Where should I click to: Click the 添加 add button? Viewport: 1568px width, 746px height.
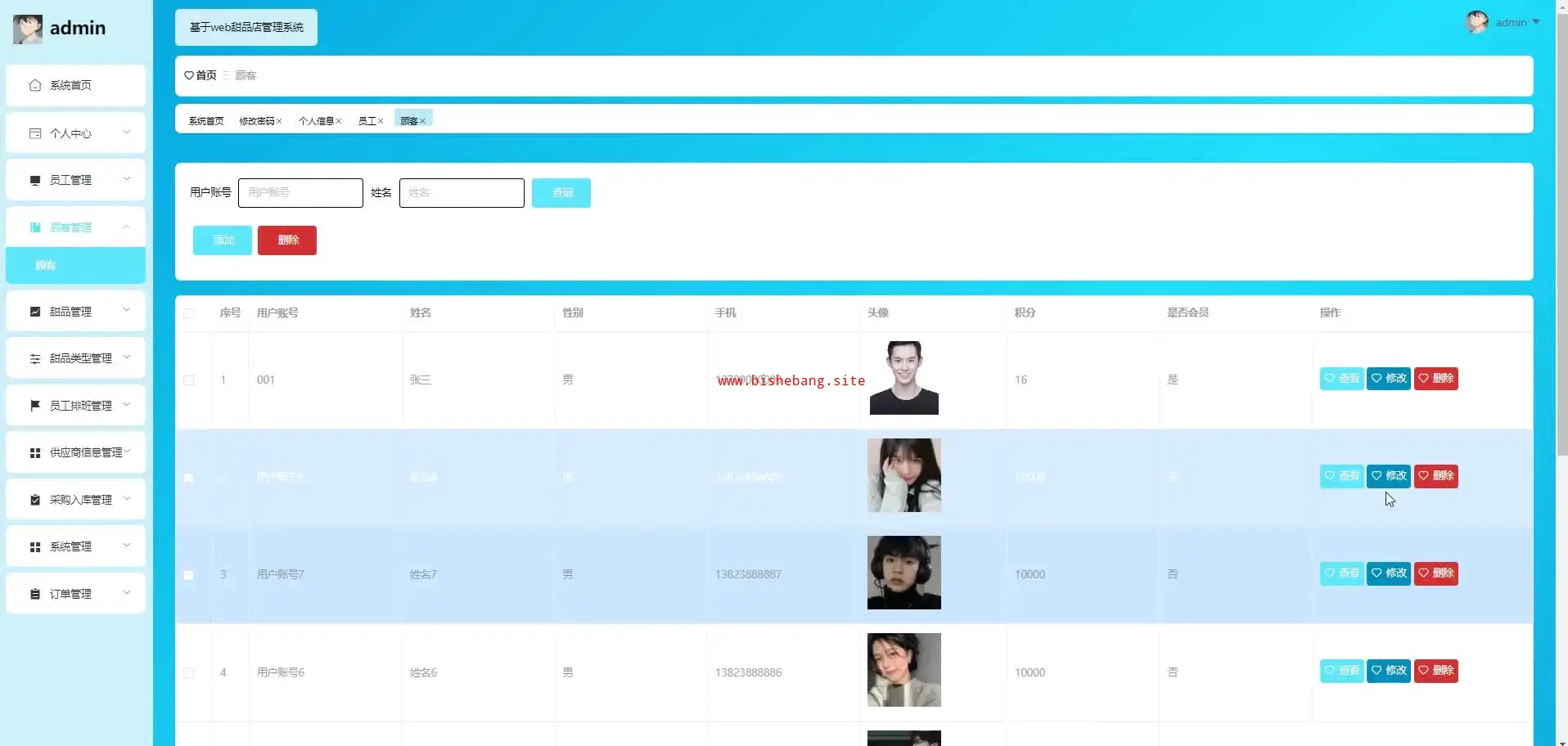click(x=223, y=240)
